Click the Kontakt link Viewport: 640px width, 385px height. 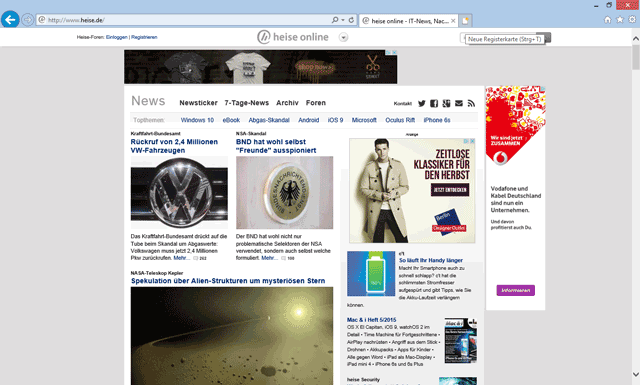pos(402,104)
